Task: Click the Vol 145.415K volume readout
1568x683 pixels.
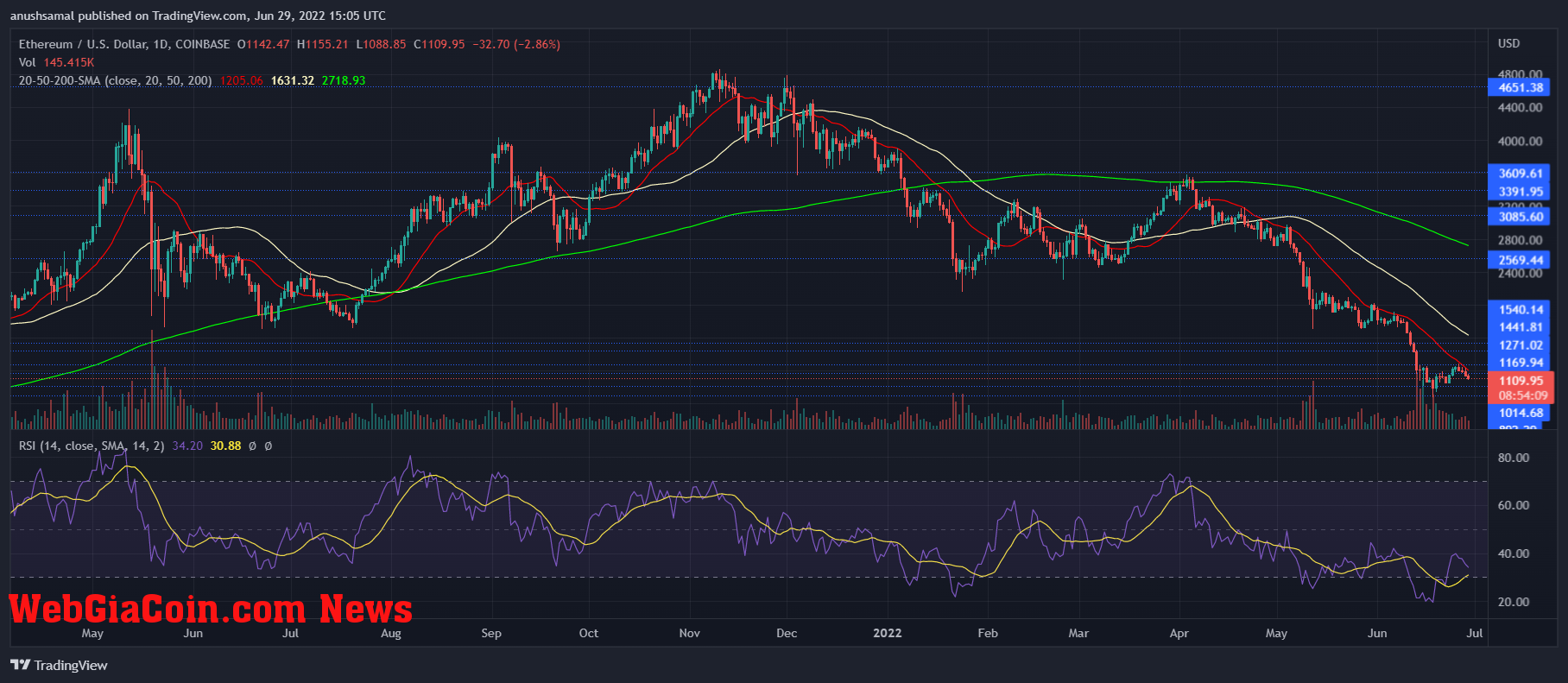Action: click(56, 62)
